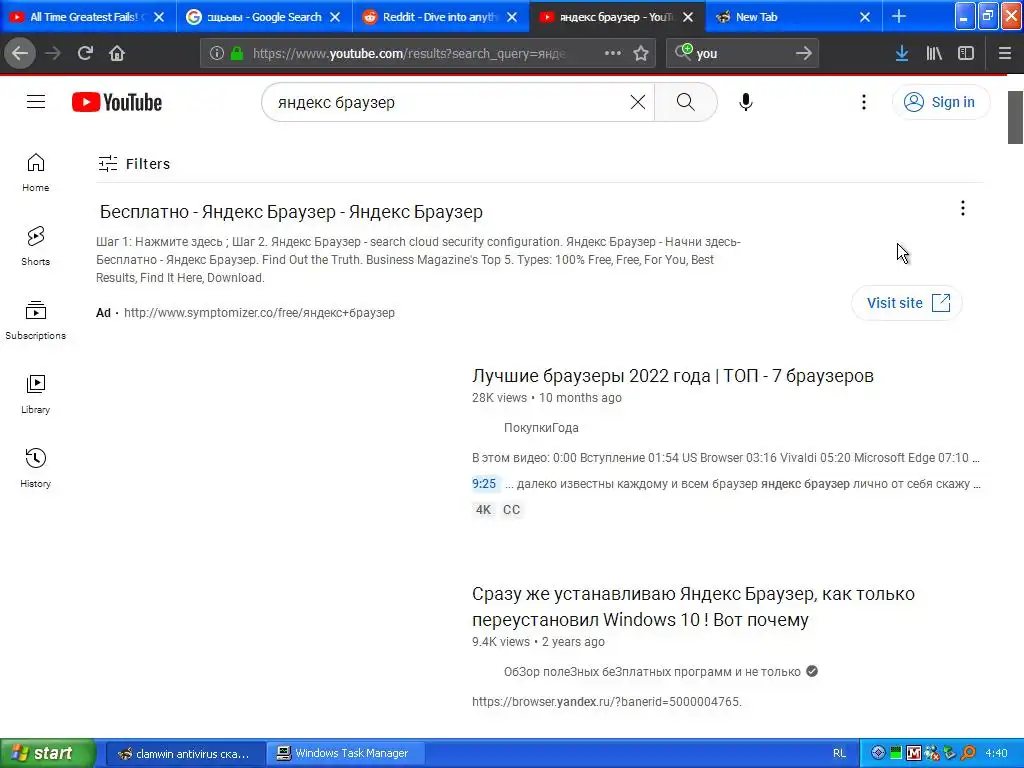This screenshot has height=768, width=1024.
Task: Click the browser search box containing 'you'
Action: point(741,54)
